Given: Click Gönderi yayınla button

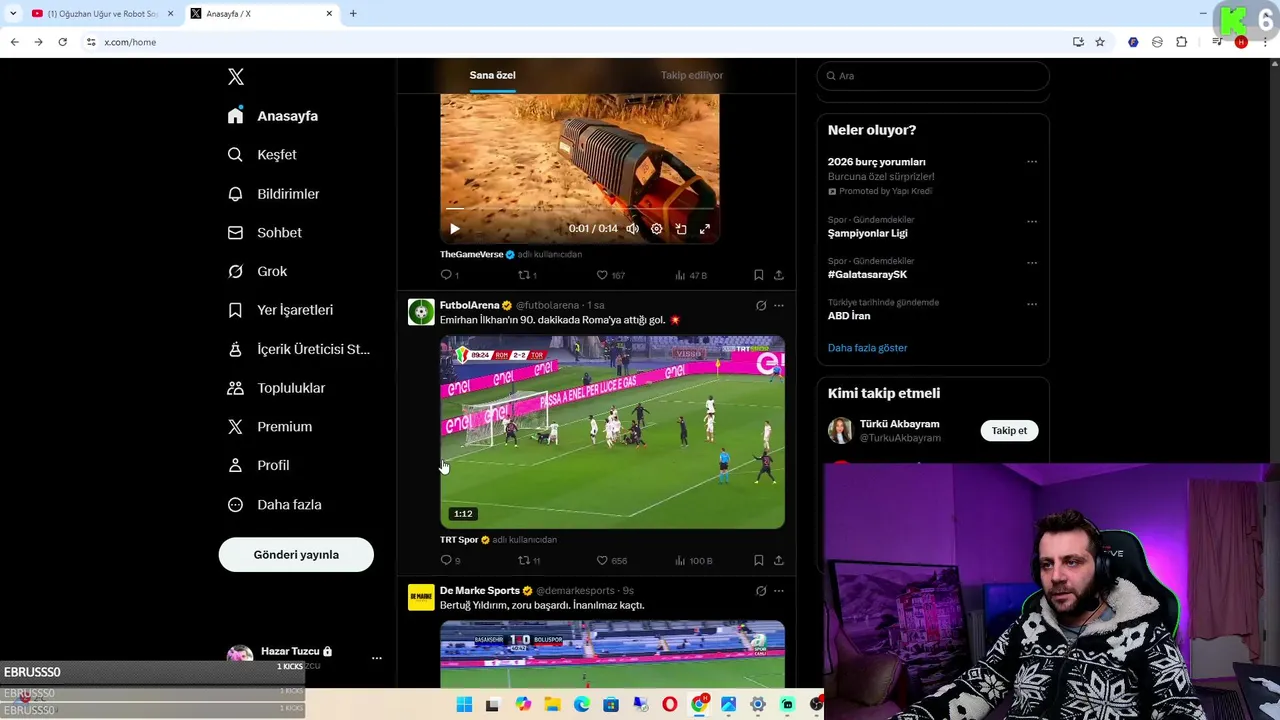Looking at the screenshot, I should (296, 555).
